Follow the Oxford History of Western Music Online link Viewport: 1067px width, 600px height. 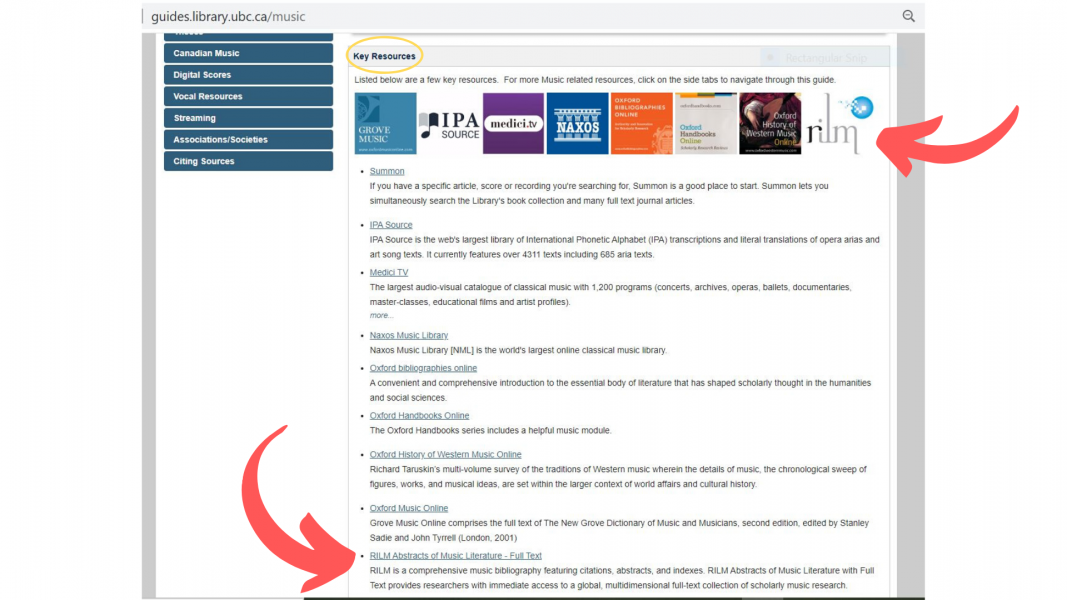445,454
